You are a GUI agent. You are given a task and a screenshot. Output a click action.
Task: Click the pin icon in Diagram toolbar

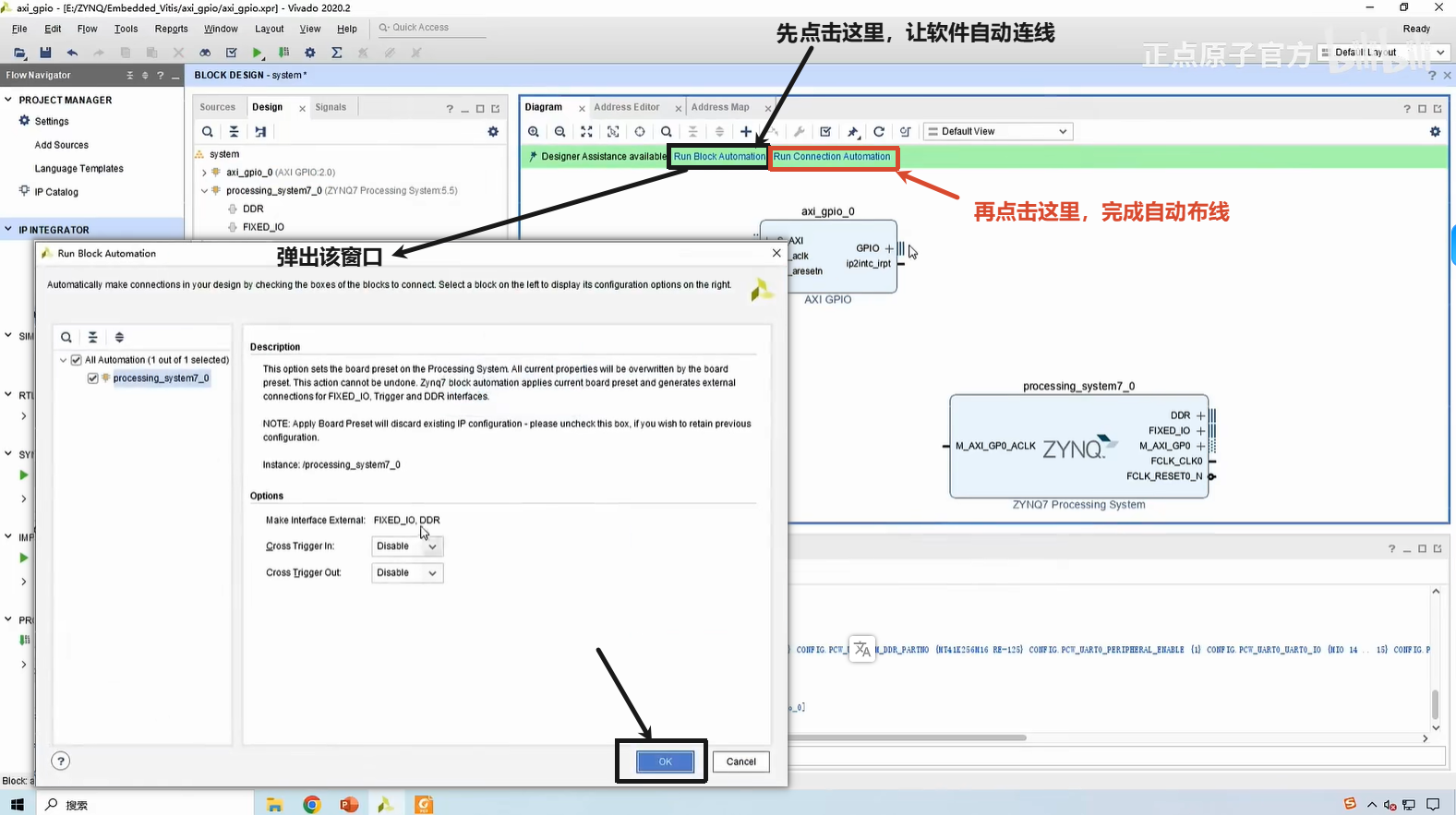pos(853,132)
